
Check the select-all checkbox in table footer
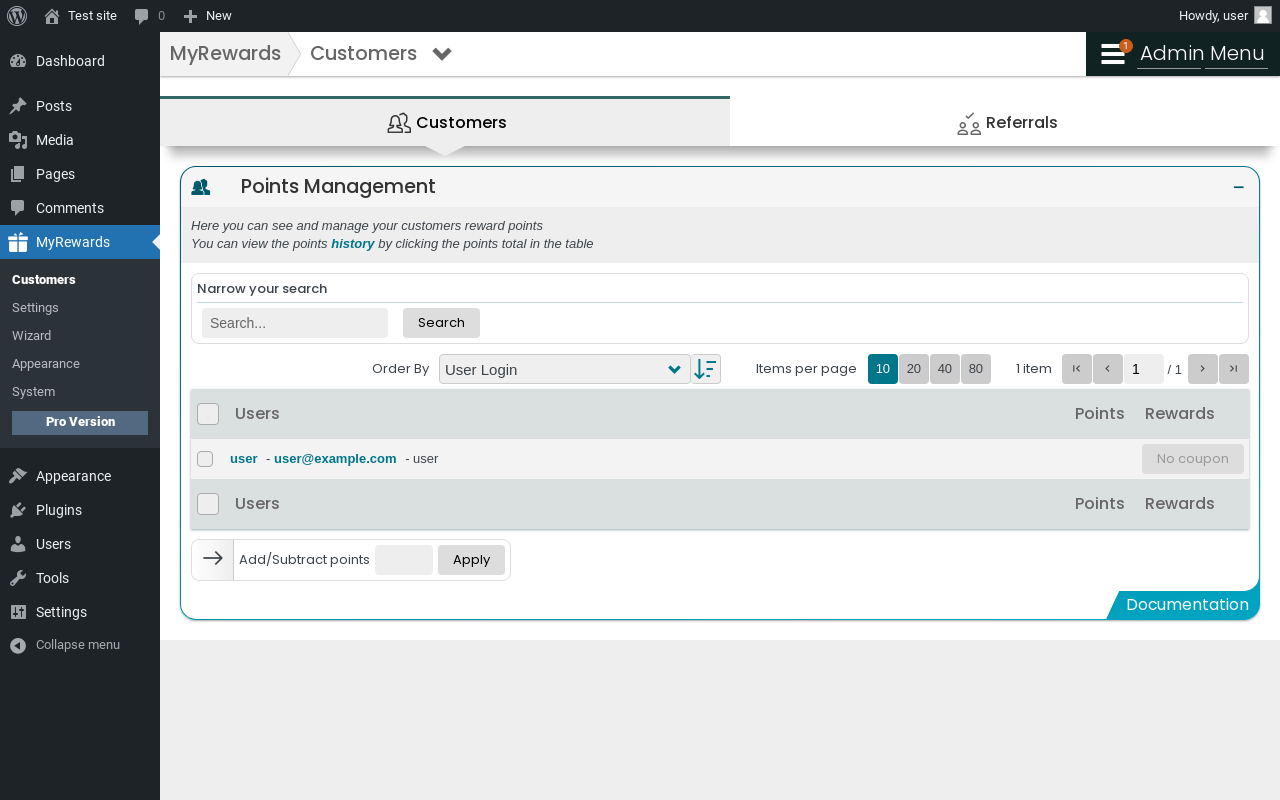point(208,504)
